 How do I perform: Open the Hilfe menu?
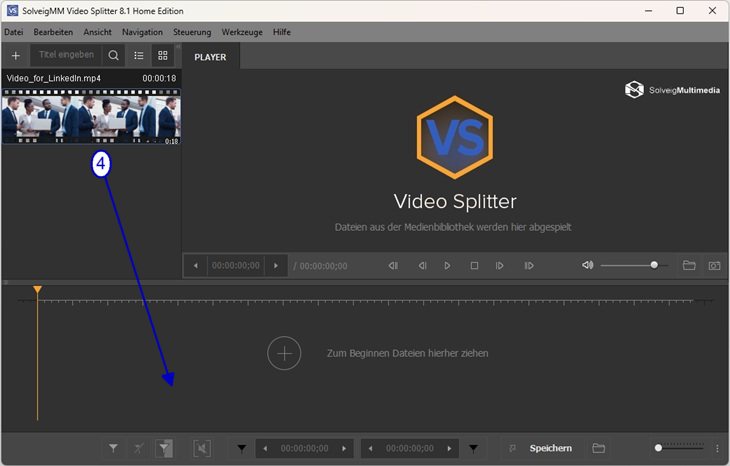click(282, 32)
